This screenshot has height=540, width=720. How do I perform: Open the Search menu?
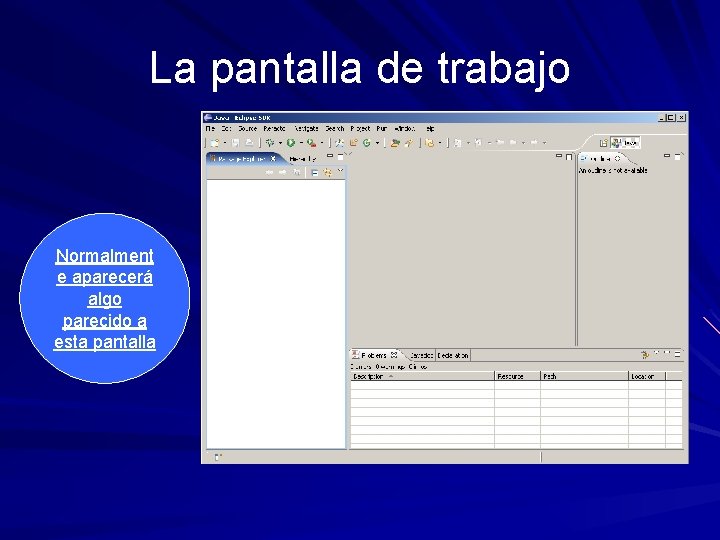point(335,129)
